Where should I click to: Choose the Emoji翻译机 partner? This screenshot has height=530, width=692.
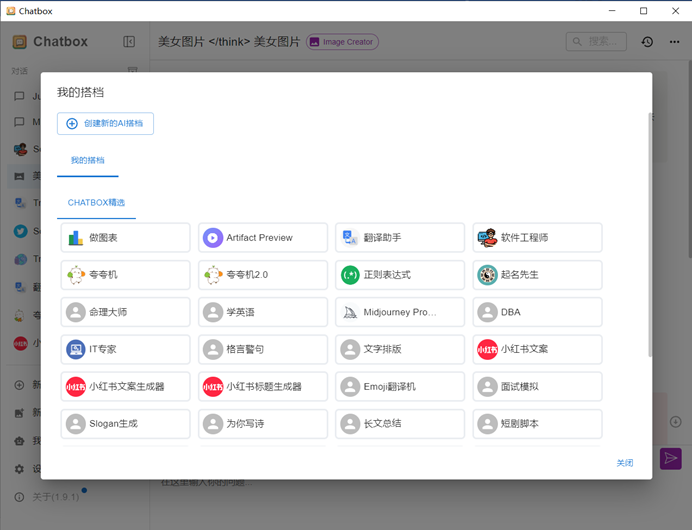400,387
